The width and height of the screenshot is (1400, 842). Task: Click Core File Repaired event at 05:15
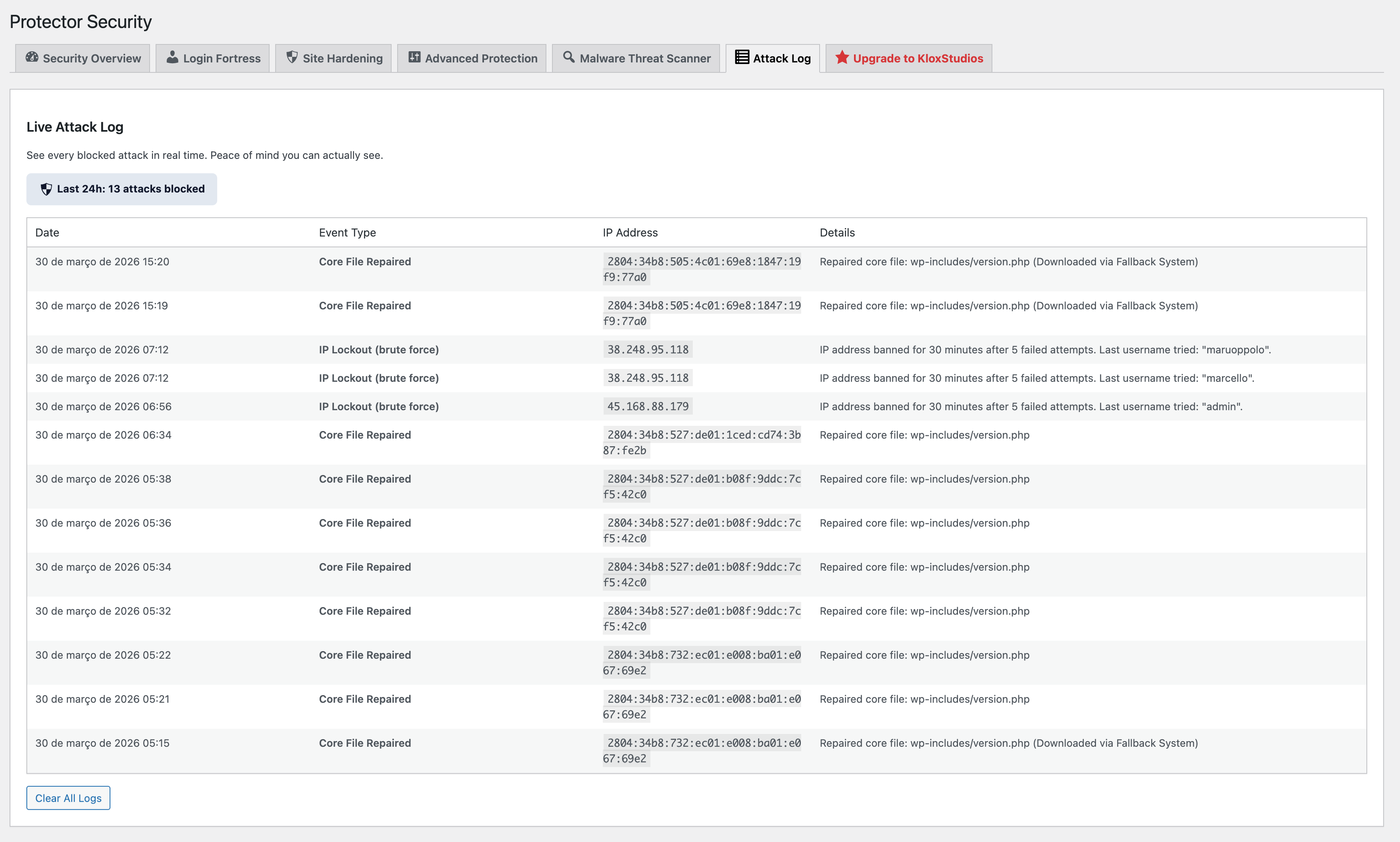tap(365, 743)
